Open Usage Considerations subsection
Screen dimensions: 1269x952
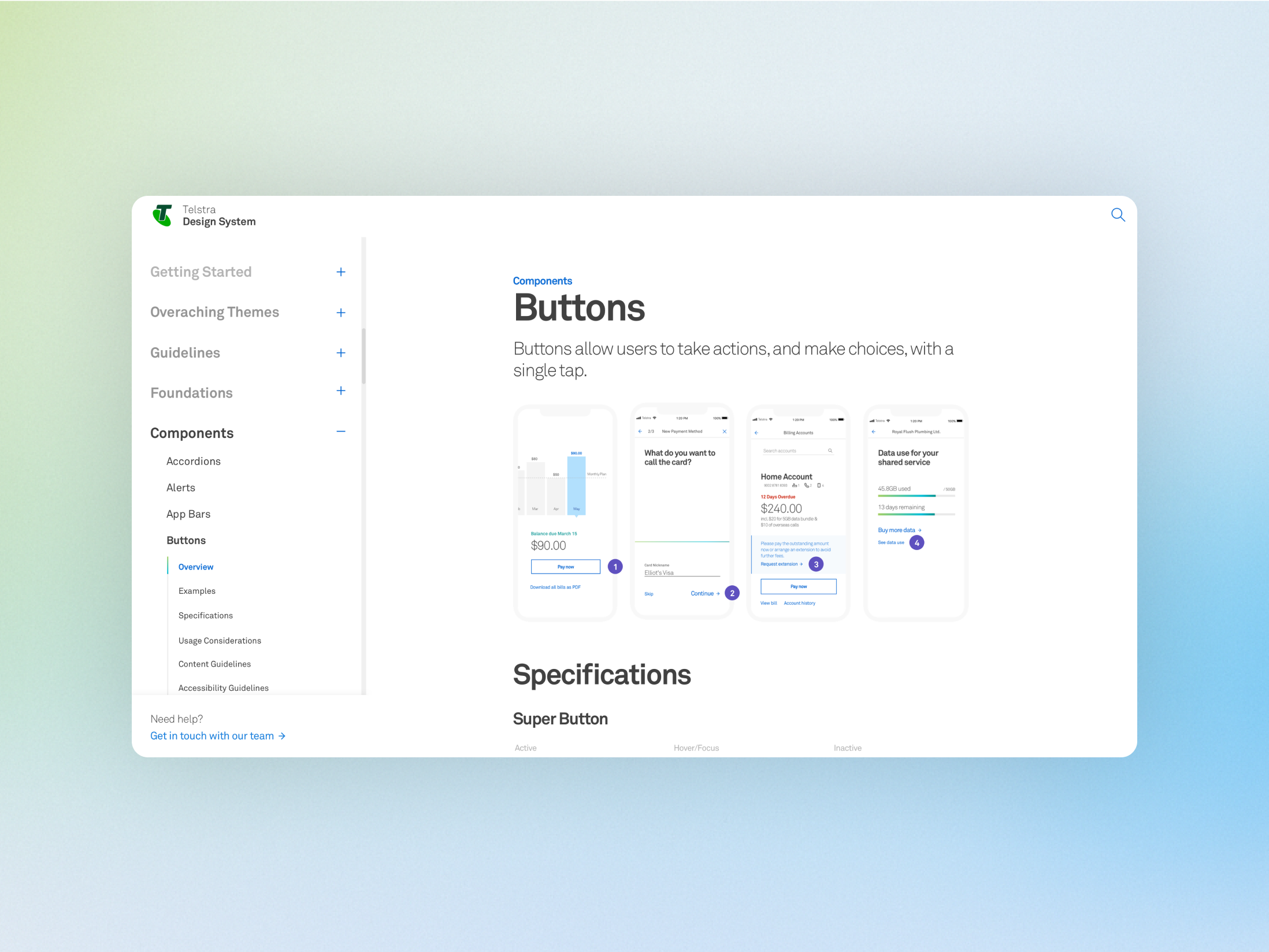[x=220, y=641]
